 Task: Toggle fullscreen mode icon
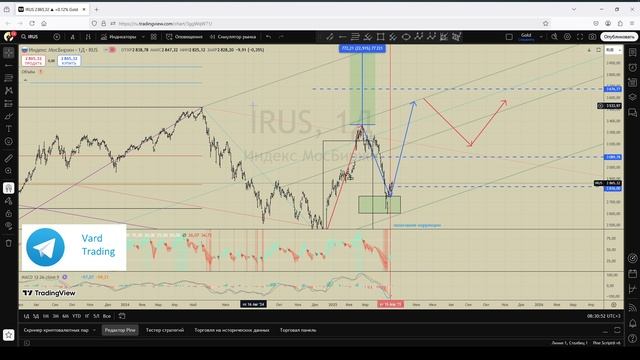(580, 37)
